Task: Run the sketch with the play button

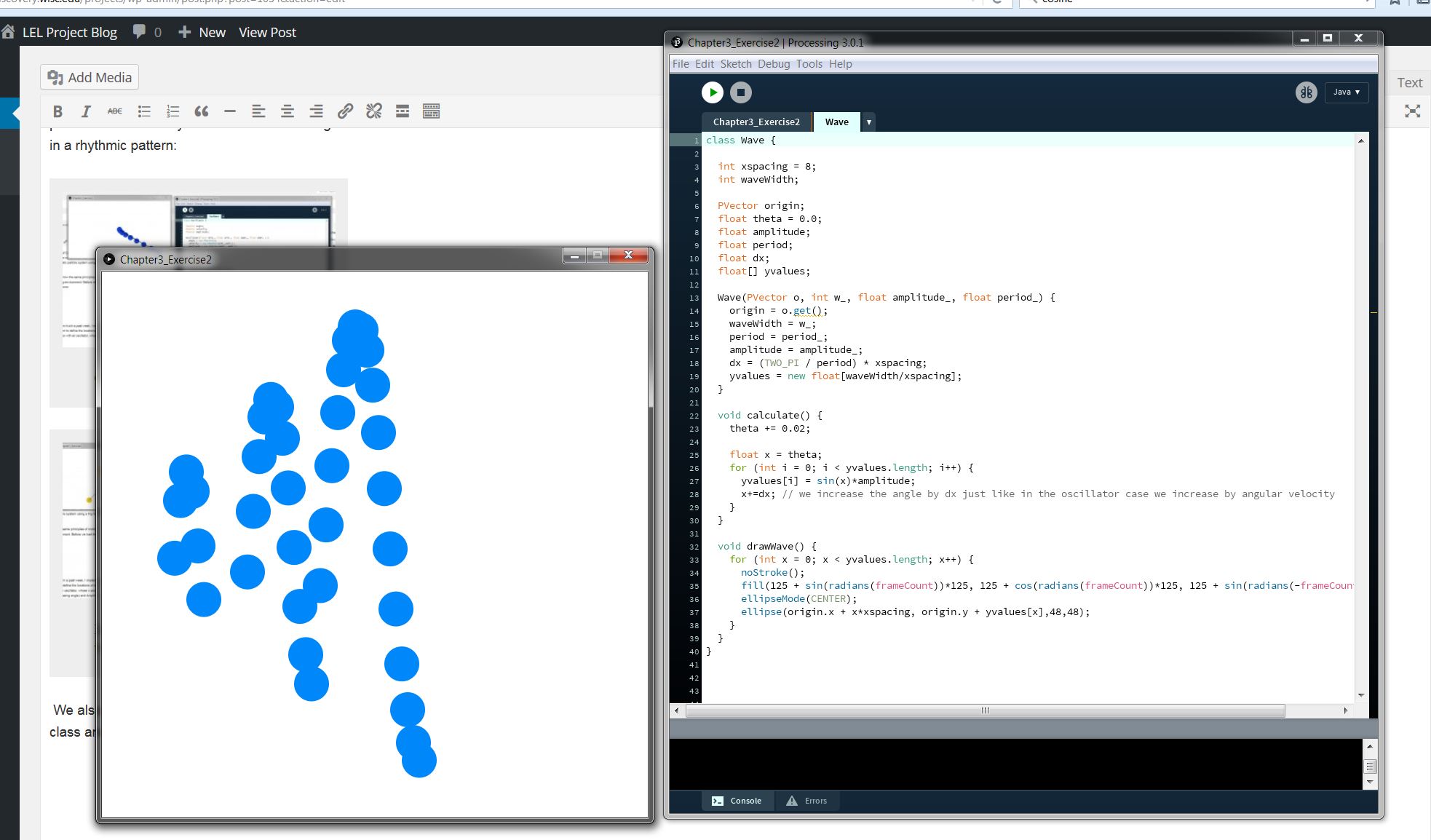Action: tap(712, 92)
